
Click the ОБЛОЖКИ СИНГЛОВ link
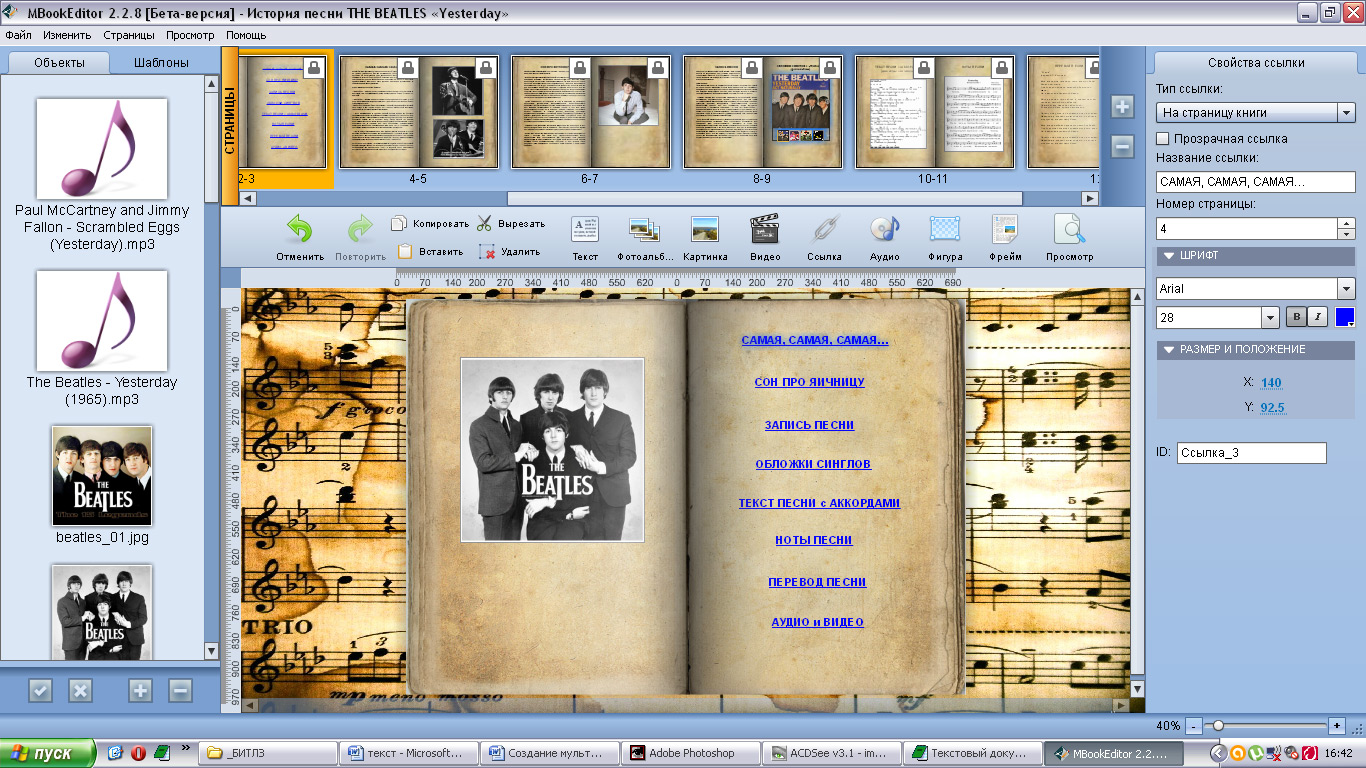pos(813,464)
